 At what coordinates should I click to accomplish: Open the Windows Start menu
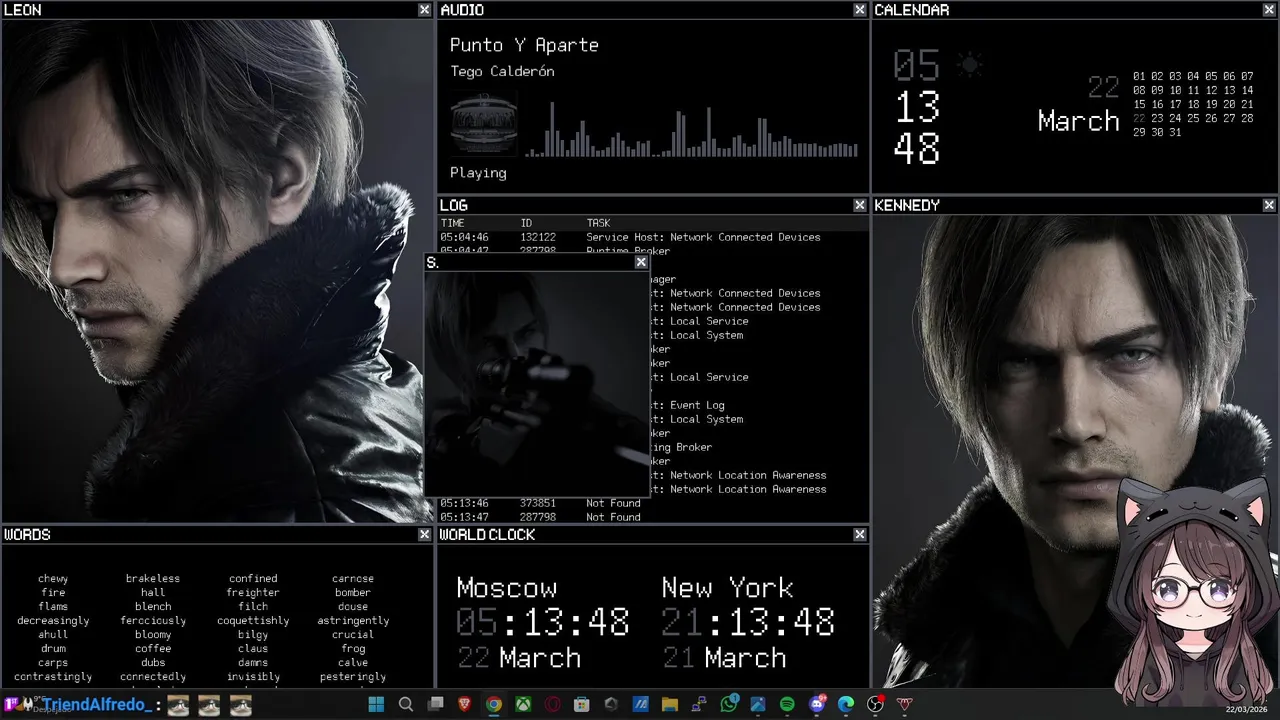coord(376,704)
